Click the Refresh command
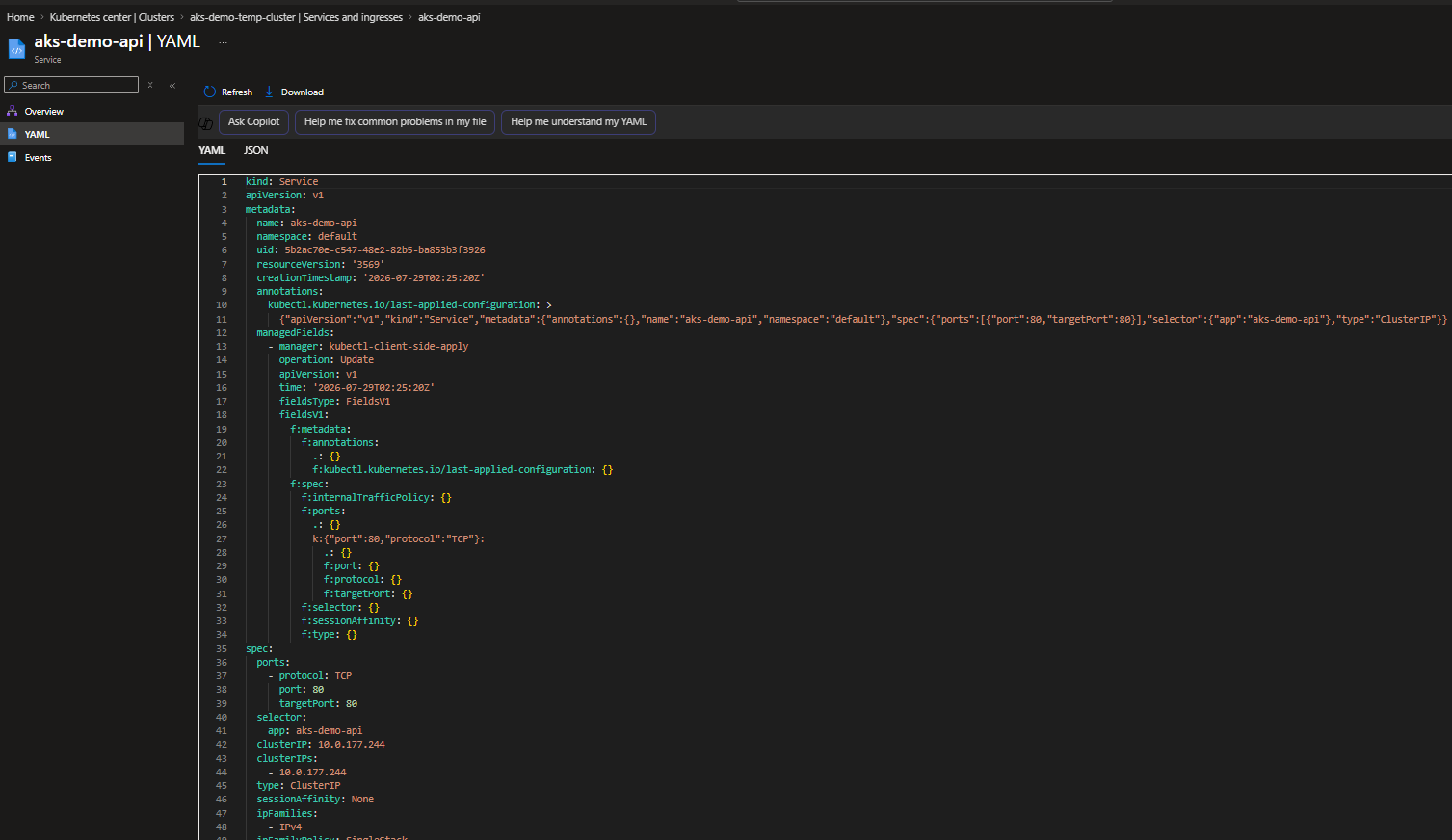Viewport: 1452px width, 840px height. tap(228, 92)
